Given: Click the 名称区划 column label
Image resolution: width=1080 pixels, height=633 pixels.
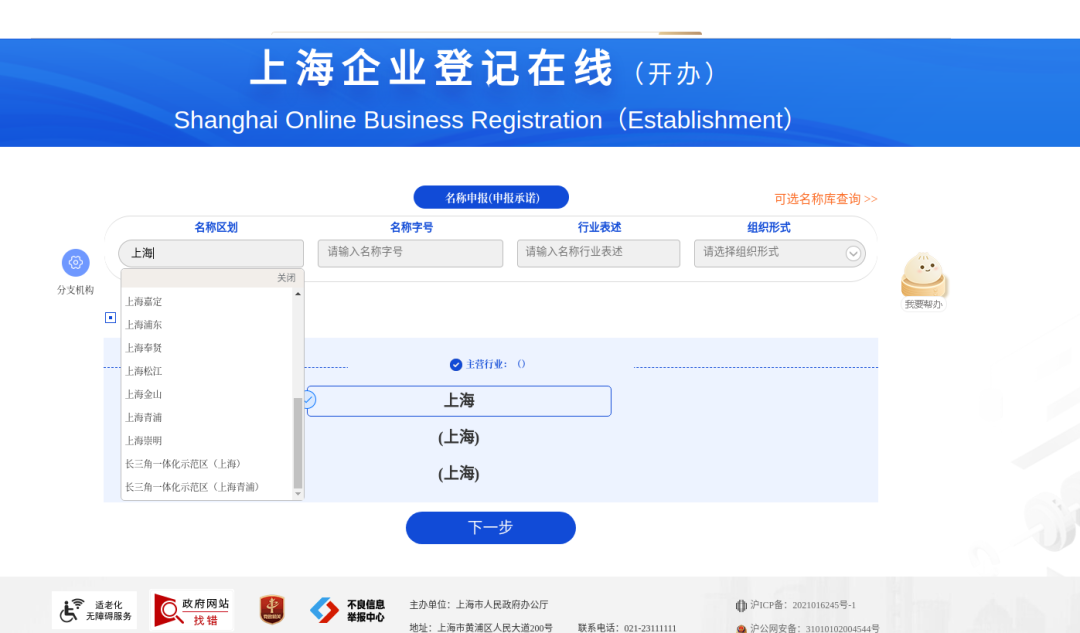Looking at the screenshot, I should coord(216,227).
